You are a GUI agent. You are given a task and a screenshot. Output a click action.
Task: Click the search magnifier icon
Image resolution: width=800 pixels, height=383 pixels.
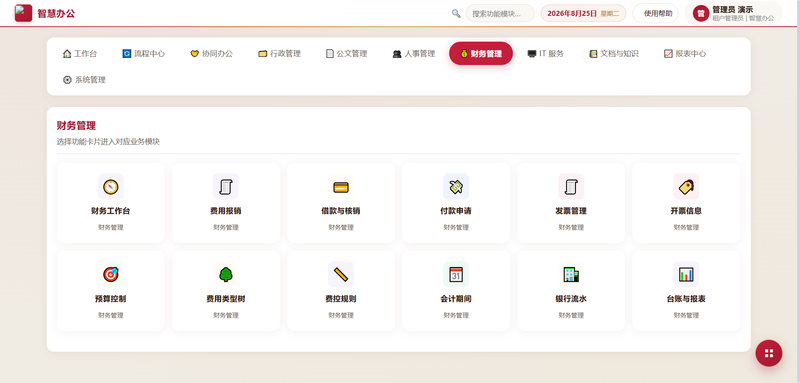pyautogui.click(x=456, y=13)
